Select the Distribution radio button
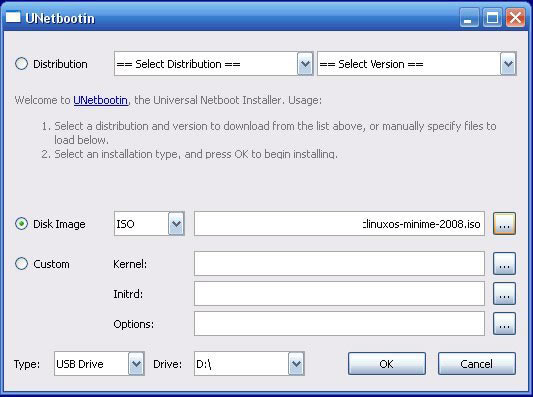 click(x=21, y=64)
